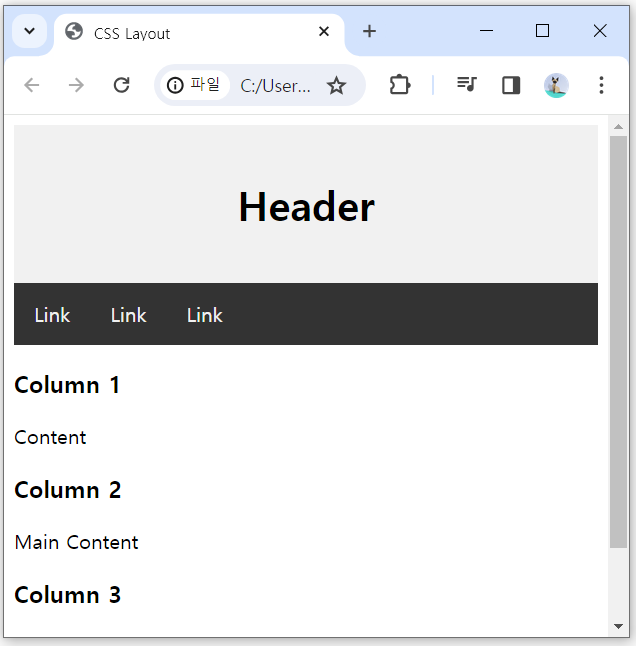
Task: Open Chrome's three-dot menu
Action: 601,85
